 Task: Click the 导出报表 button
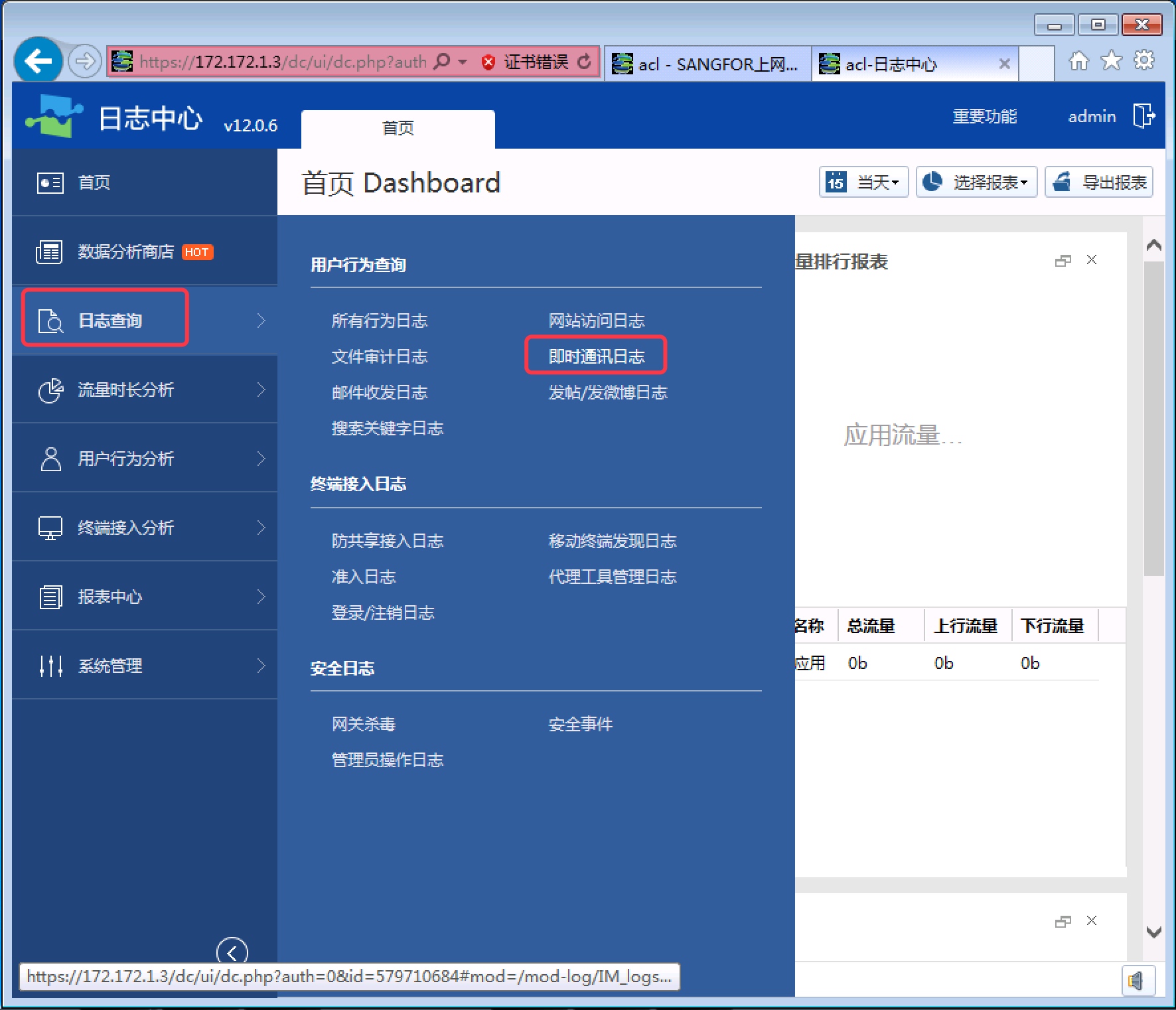(x=1099, y=182)
